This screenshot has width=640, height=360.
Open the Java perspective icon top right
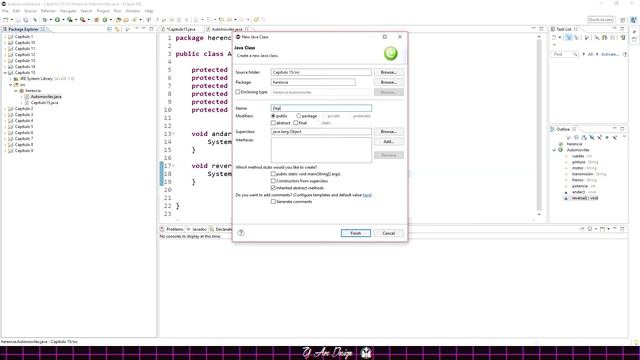pyautogui.click(x=633, y=20)
